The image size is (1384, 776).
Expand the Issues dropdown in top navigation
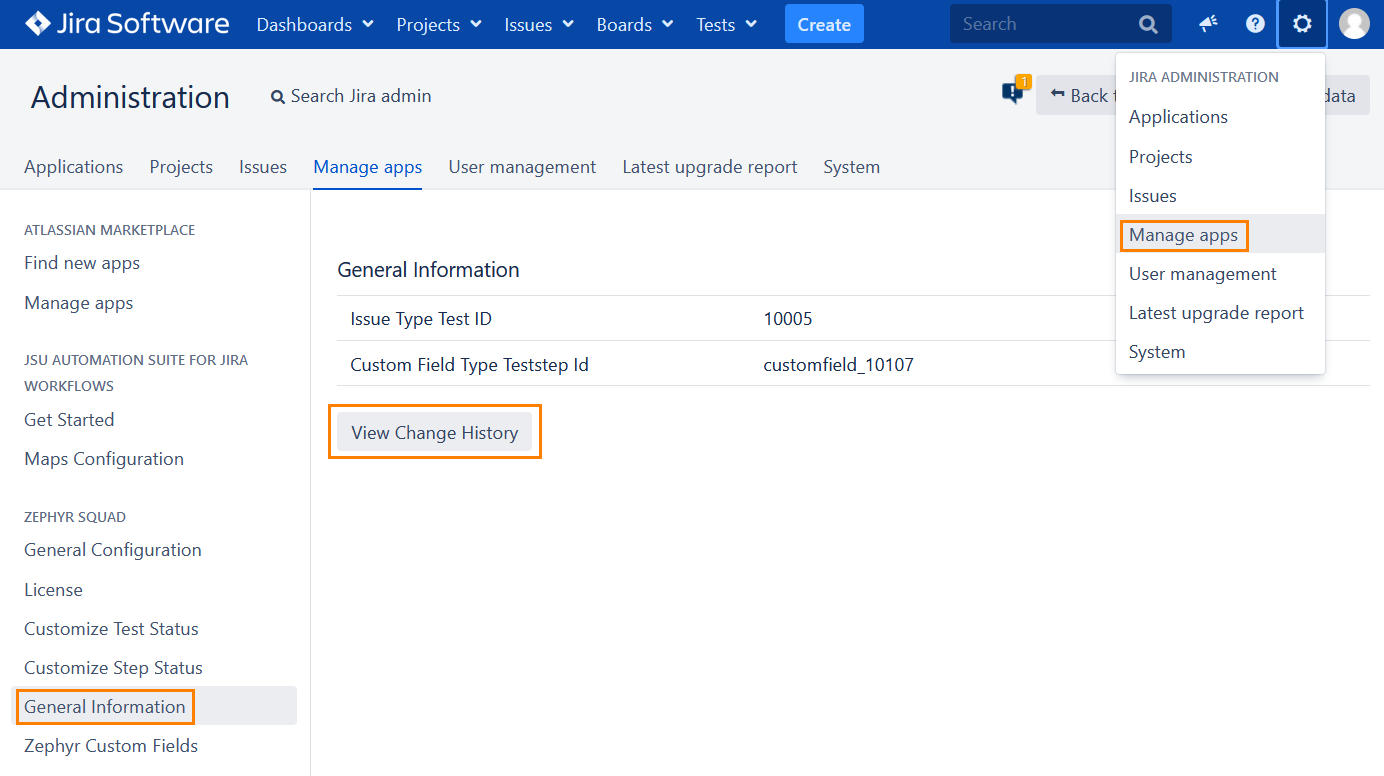539,24
